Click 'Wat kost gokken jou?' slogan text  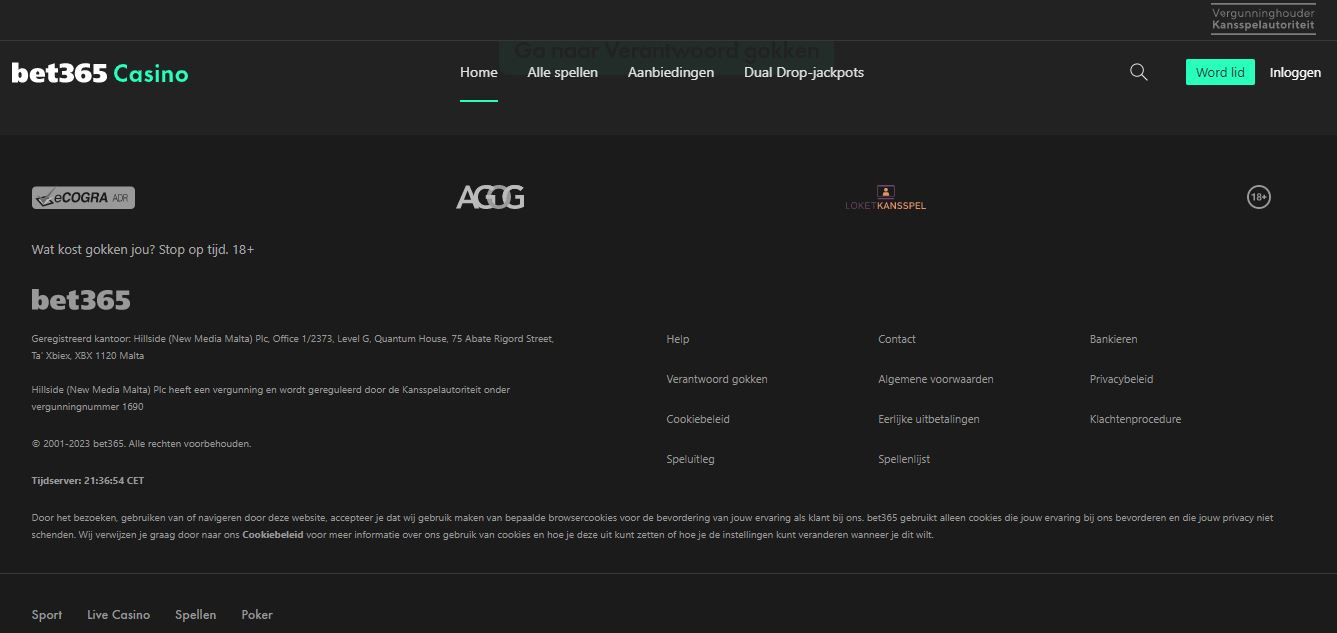point(143,249)
